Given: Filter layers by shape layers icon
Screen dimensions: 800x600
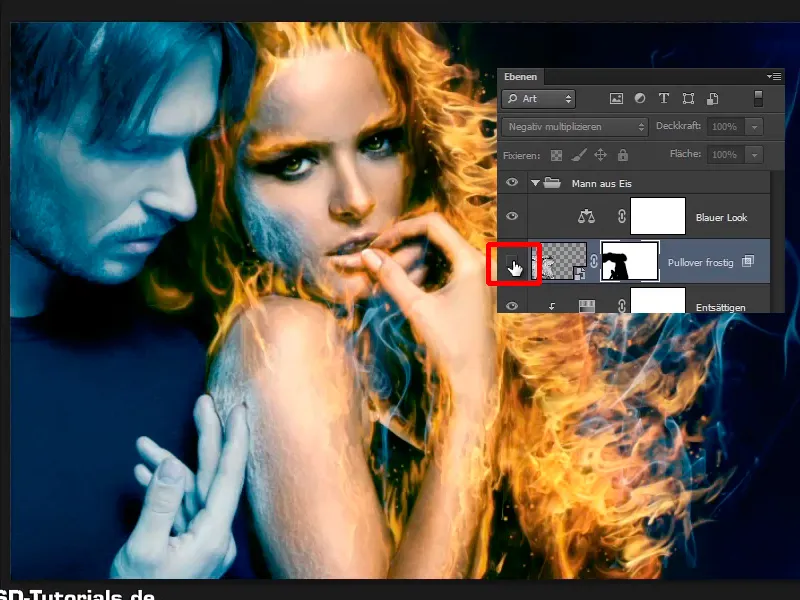Looking at the screenshot, I should click(x=688, y=98).
